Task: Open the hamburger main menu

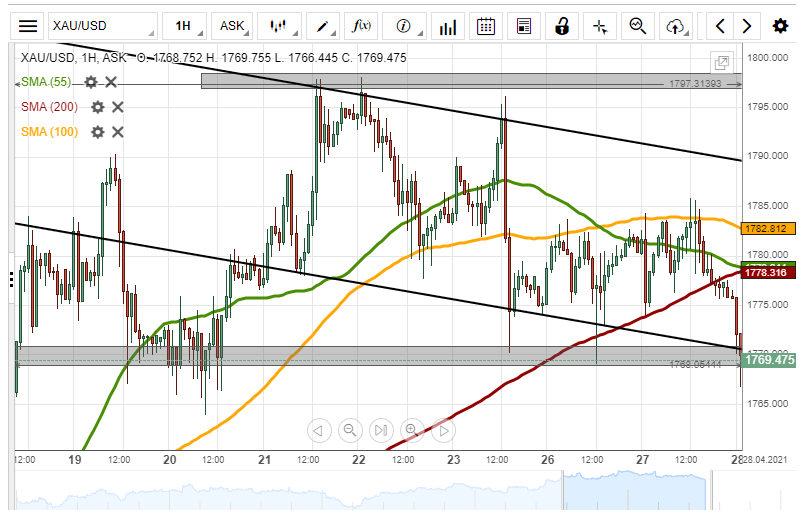Action: (x=28, y=26)
